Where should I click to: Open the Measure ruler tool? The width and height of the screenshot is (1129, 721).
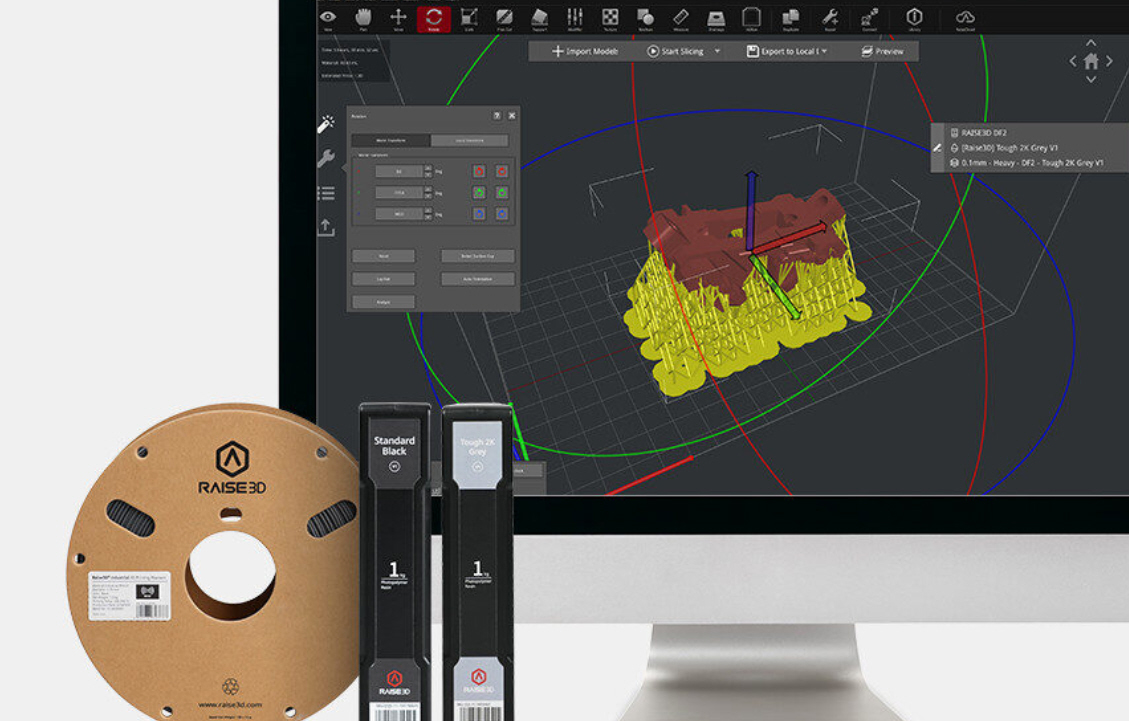pyautogui.click(x=681, y=16)
